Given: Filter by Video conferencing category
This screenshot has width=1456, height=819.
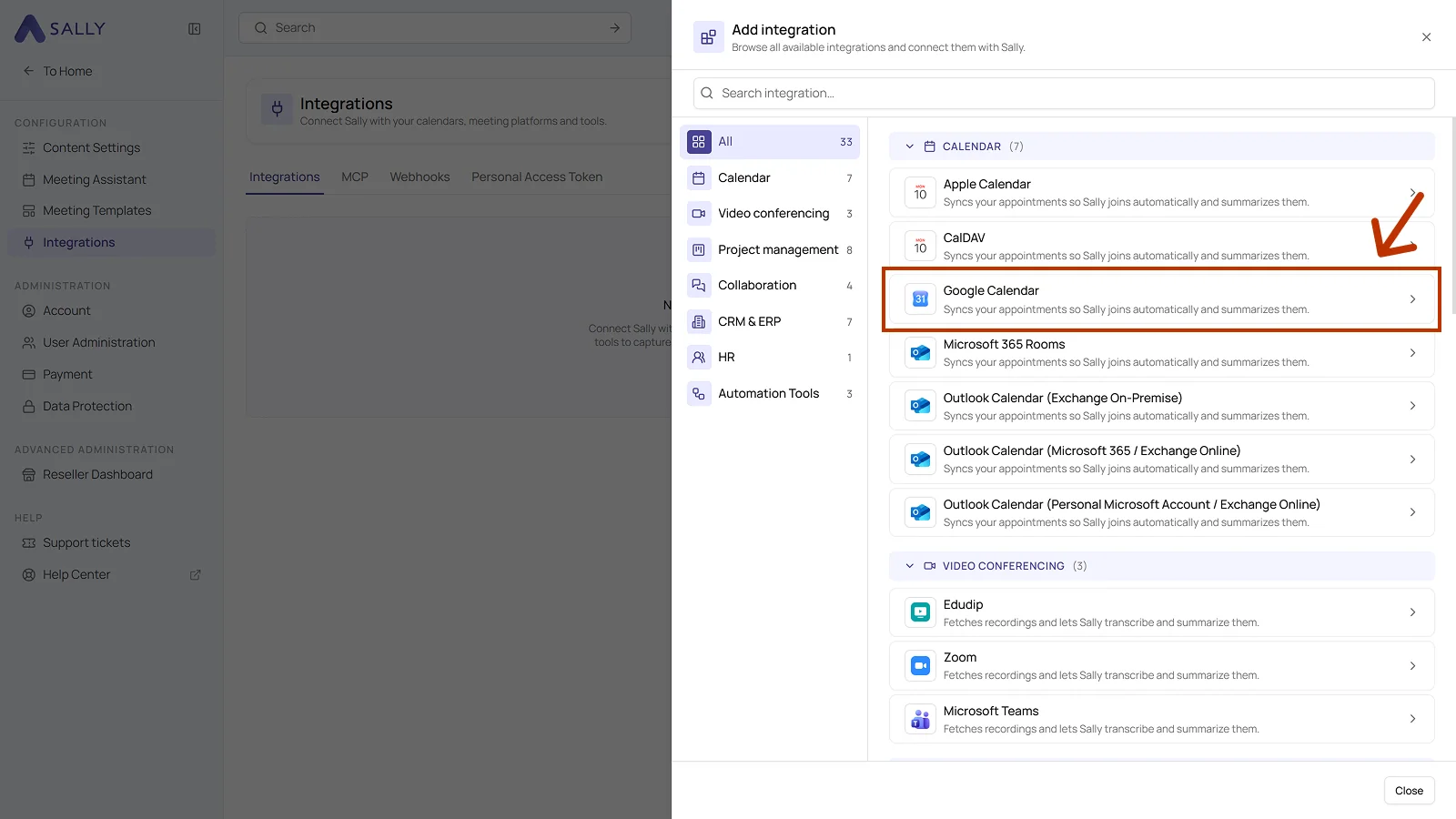Looking at the screenshot, I should coord(770,214).
